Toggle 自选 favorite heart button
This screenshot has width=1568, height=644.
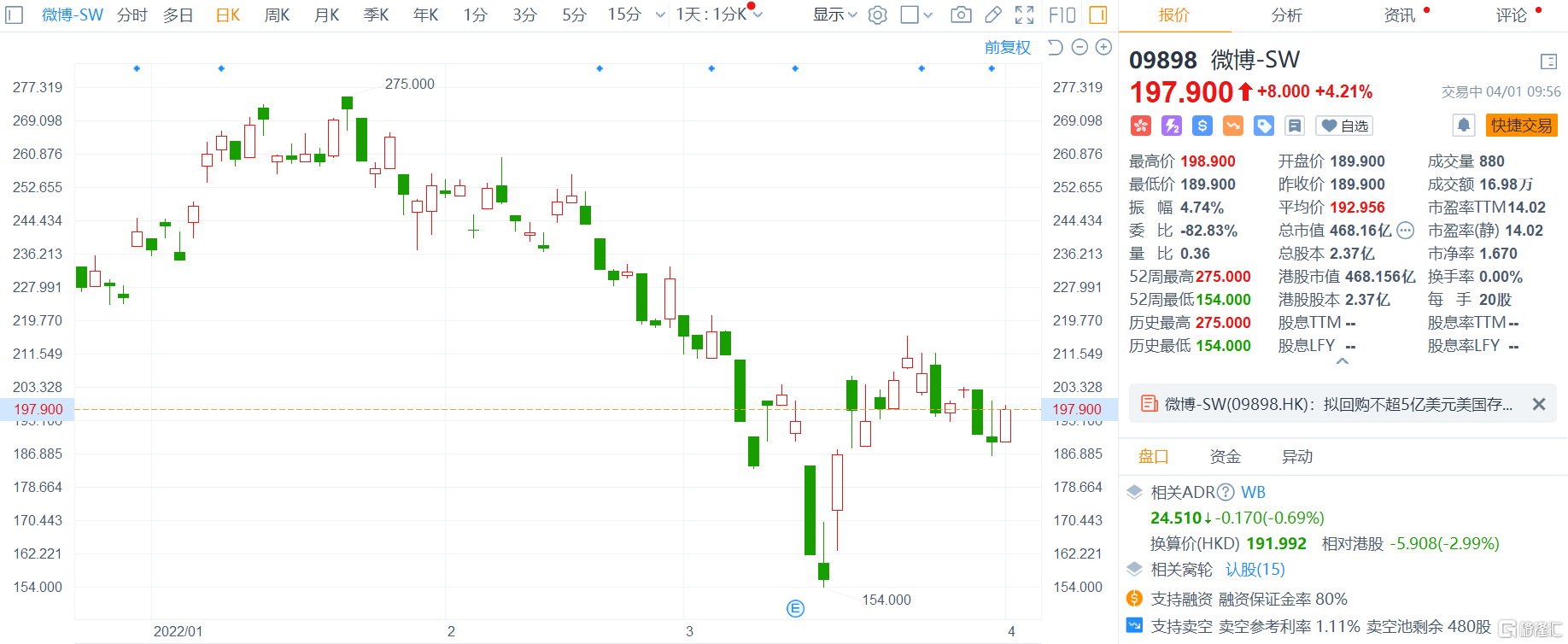pyautogui.click(x=1344, y=126)
